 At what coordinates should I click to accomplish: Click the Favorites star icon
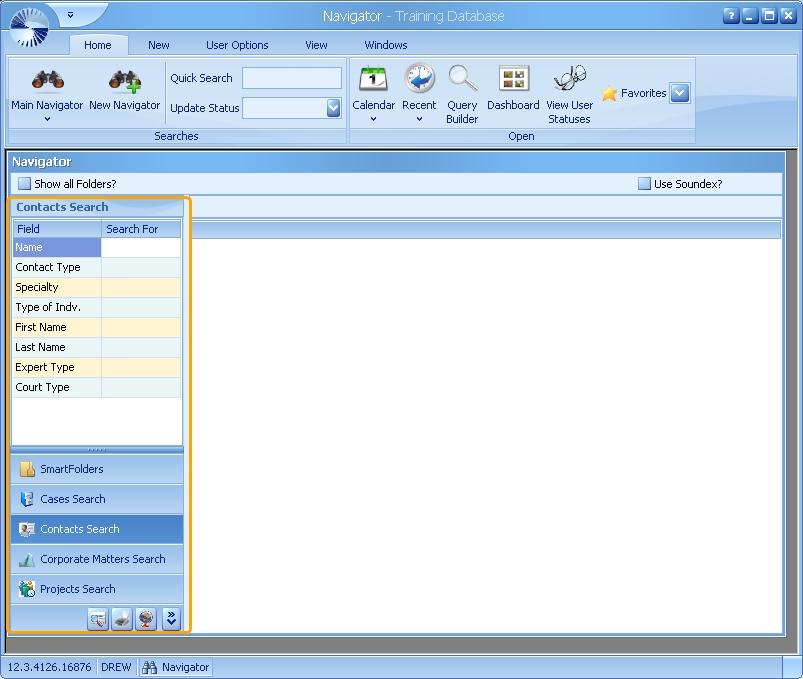(x=609, y=93)
